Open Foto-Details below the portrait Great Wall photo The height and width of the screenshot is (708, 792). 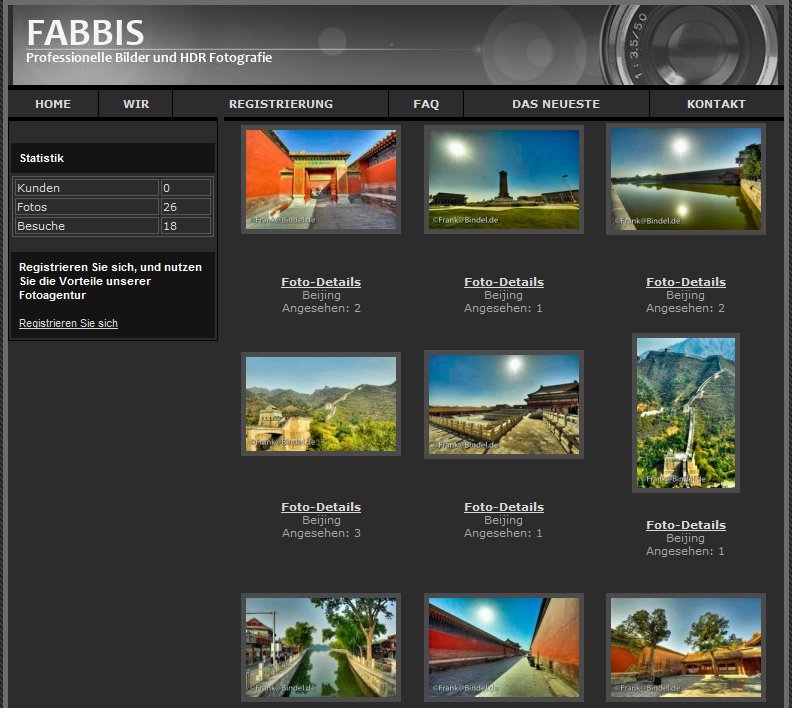coord(686,525)
